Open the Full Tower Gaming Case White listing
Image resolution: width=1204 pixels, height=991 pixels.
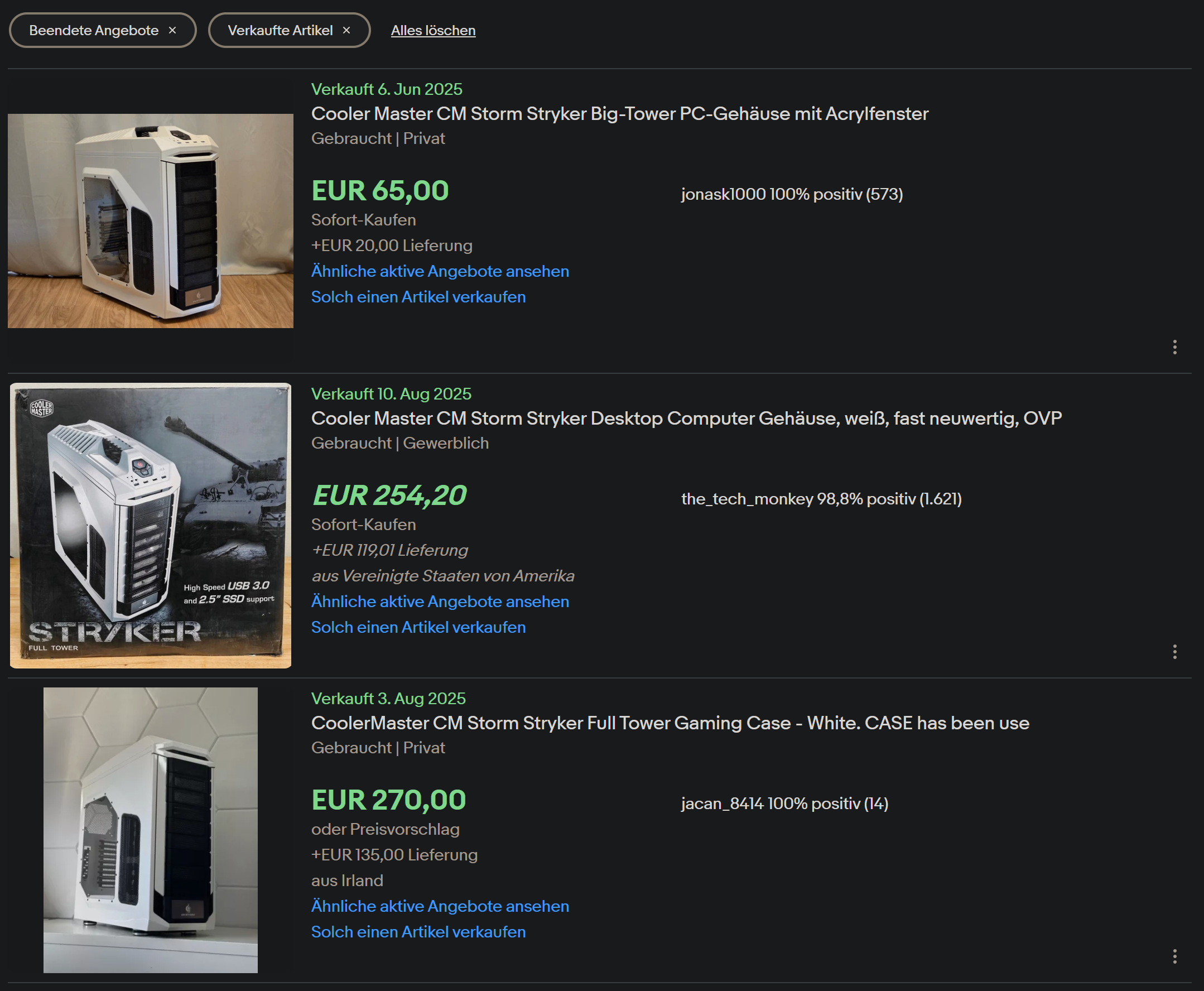(x=670, y=723)
